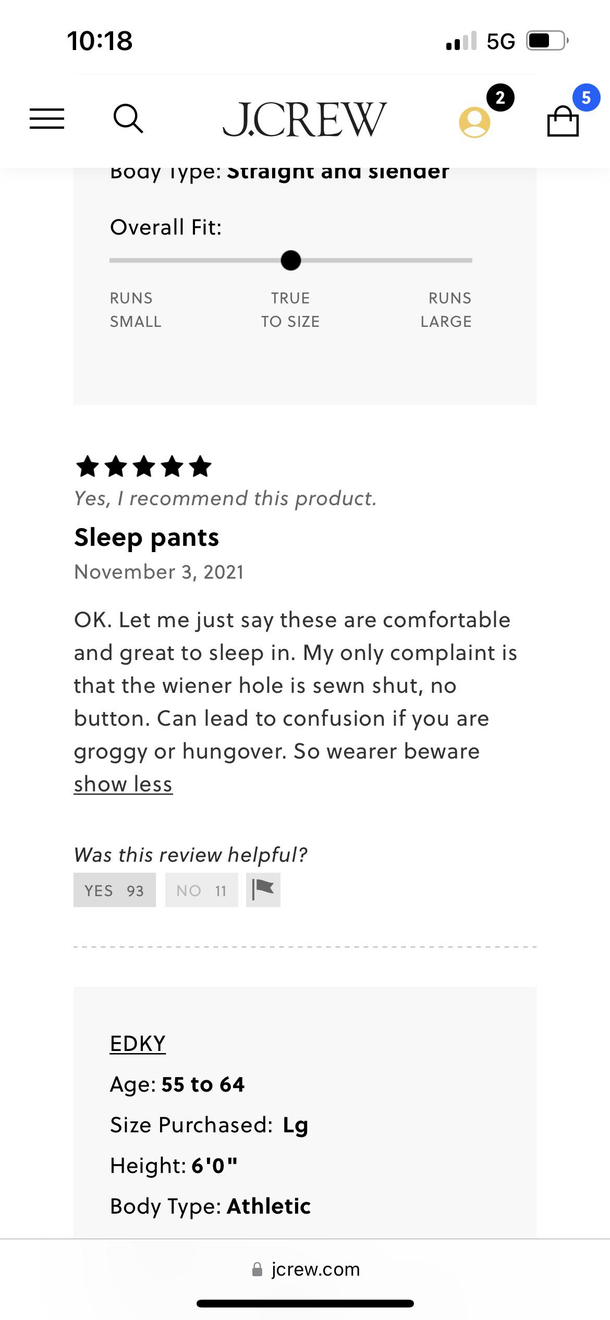Flag this review as inappropriate
610x1320 pixels.
click(x=264, y=890)
